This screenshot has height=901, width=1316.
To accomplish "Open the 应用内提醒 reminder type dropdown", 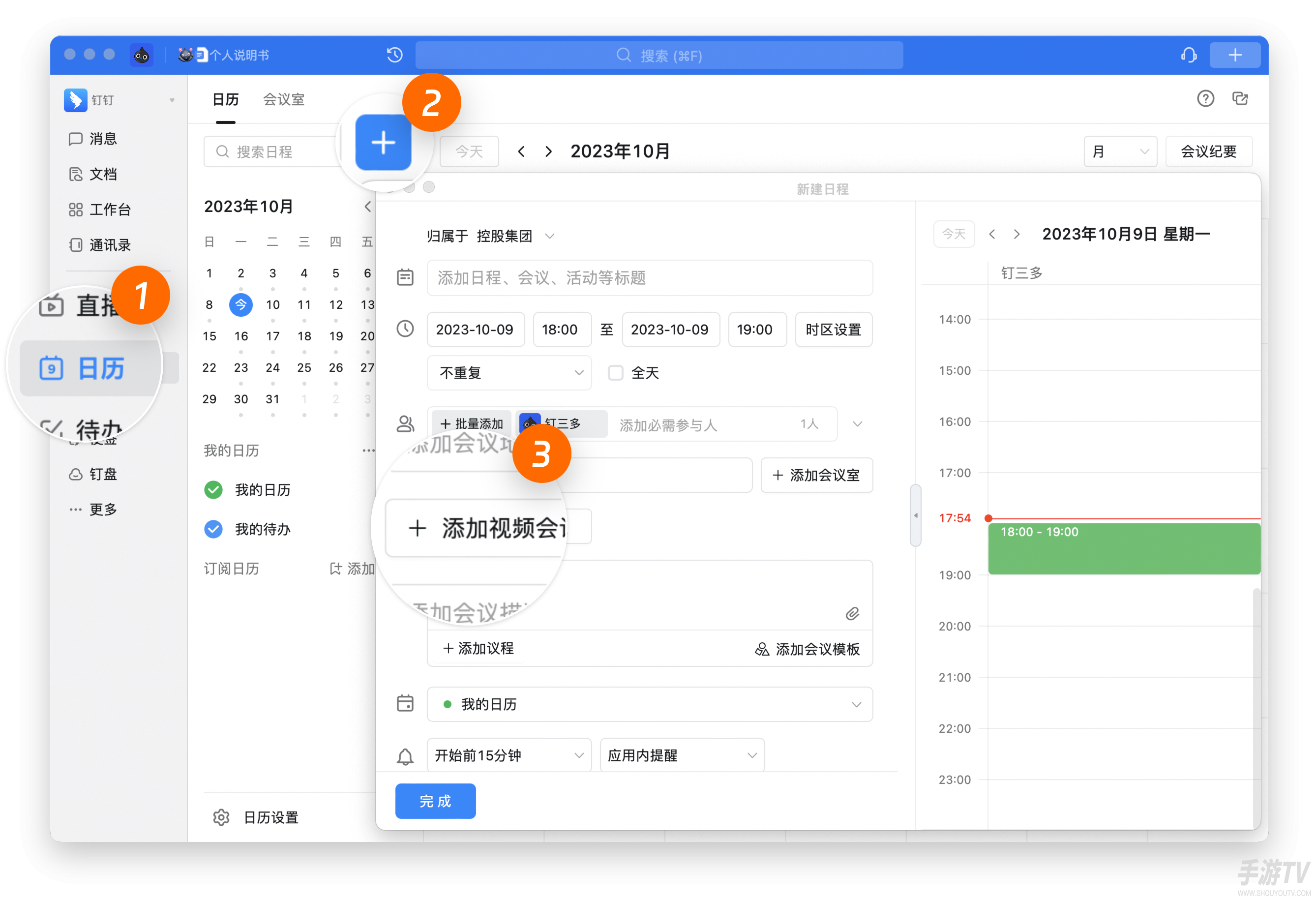I will (x=682, y=755).
